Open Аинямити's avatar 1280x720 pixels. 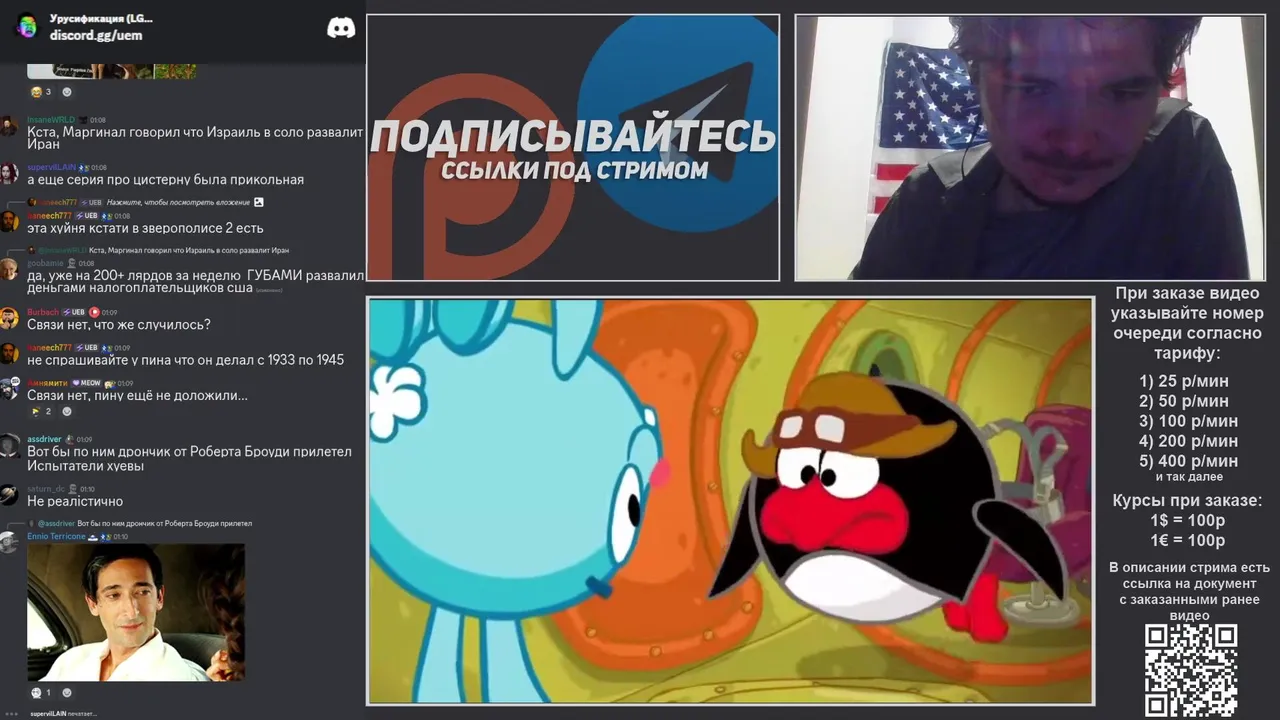click(x=9, y=388)
